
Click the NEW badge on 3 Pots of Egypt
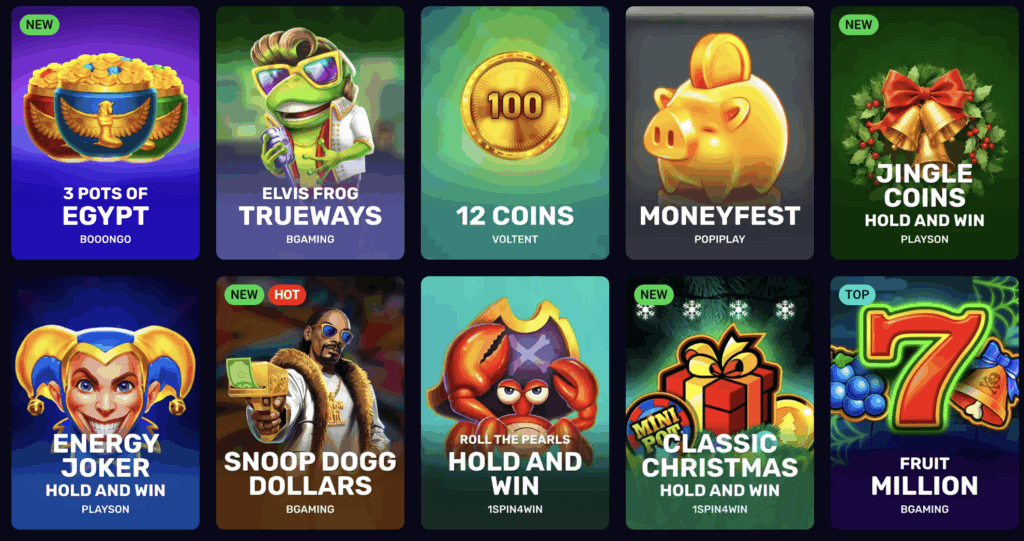(39, 25)
